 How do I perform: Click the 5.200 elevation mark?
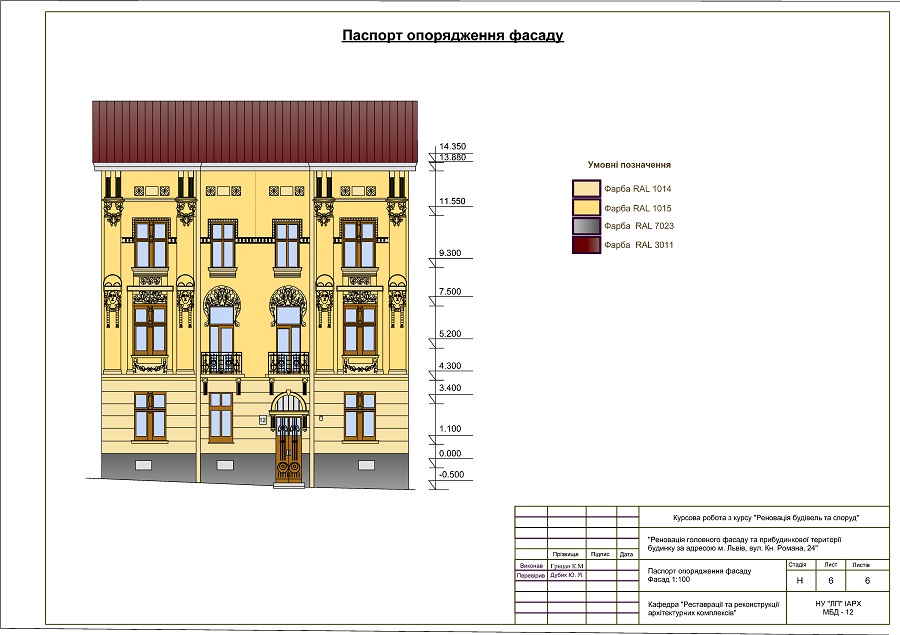[x=450, y=334]
